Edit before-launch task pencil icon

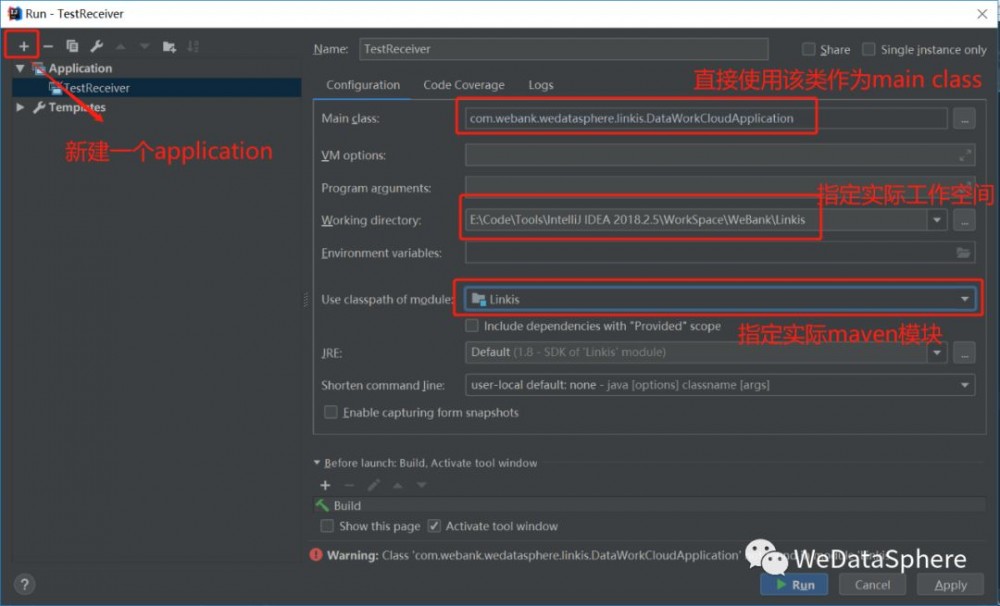(374, 485)
